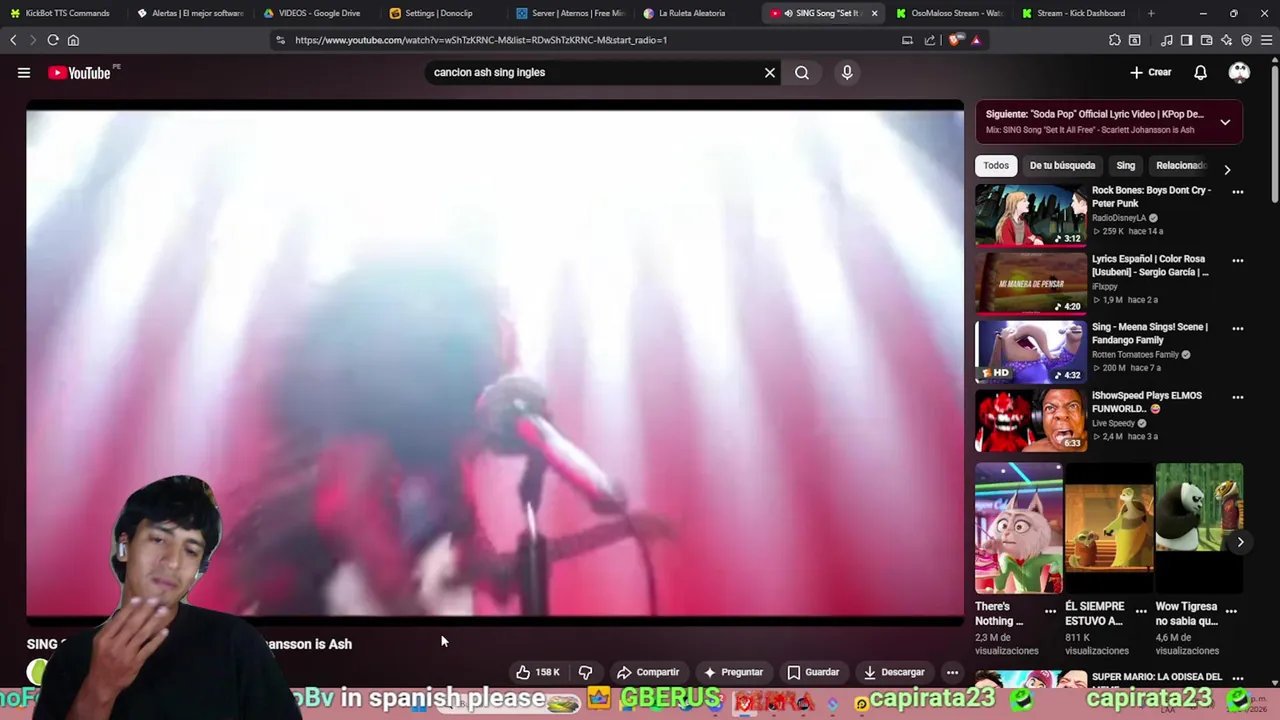Toggle the browser sidebar panel icon
The height and width of the screenshot is (720, 1280).
click(1186, 40)
